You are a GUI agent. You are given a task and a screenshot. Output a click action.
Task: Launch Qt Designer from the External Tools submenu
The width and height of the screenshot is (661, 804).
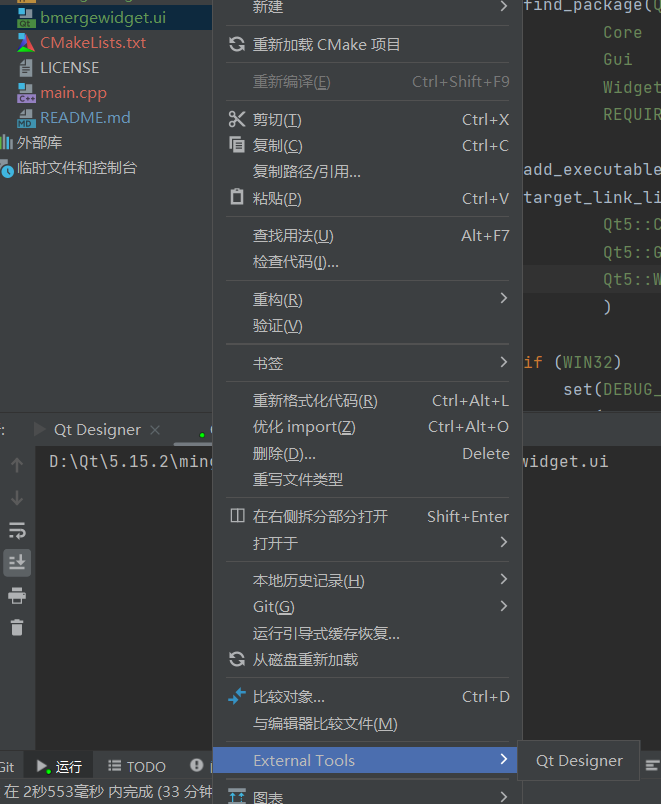point(578,761)
